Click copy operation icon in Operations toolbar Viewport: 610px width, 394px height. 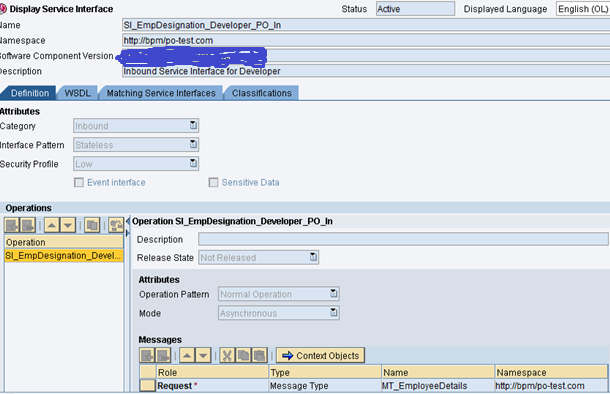coord(92,225)
